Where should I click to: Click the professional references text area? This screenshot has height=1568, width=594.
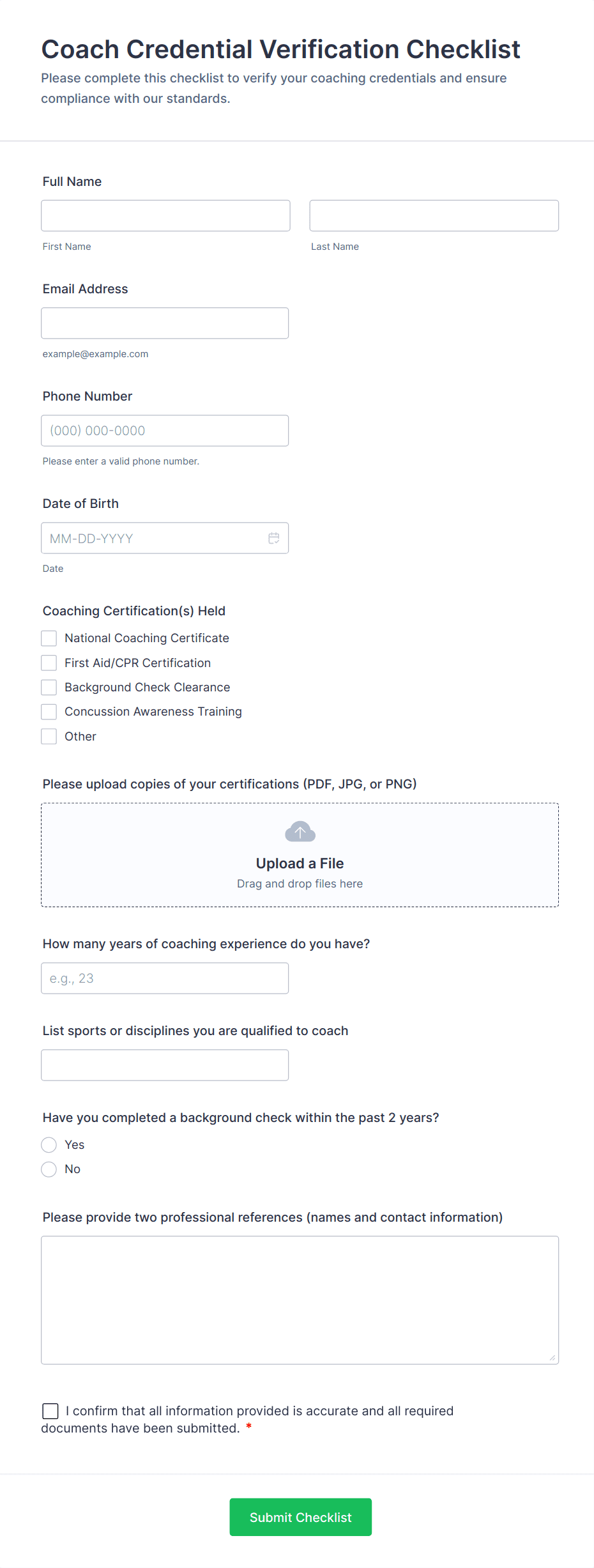(x=300, y=1300)
